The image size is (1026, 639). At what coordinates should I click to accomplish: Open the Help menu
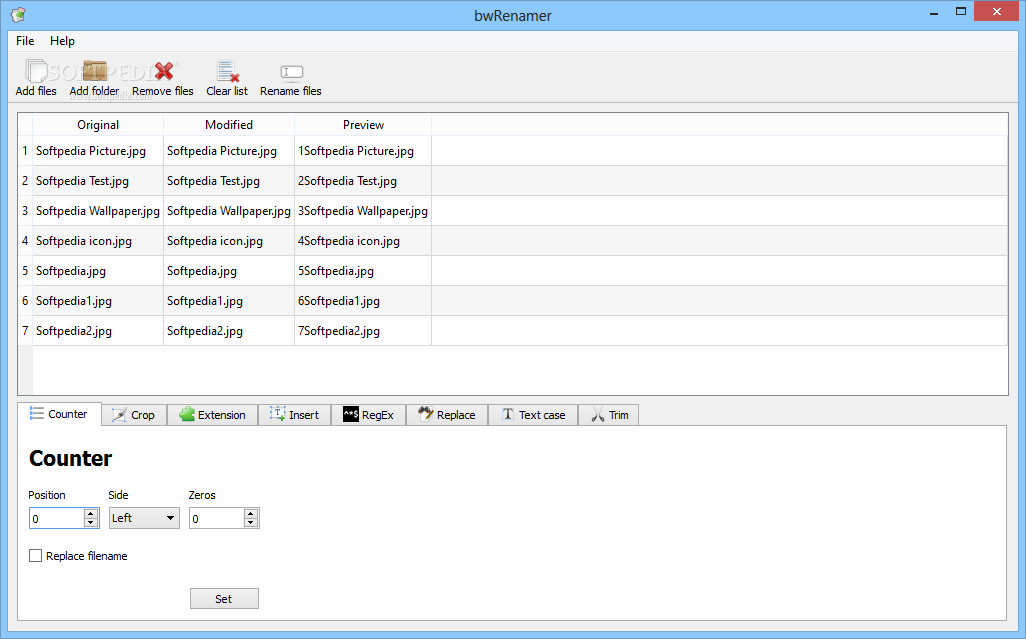[62, 41]
